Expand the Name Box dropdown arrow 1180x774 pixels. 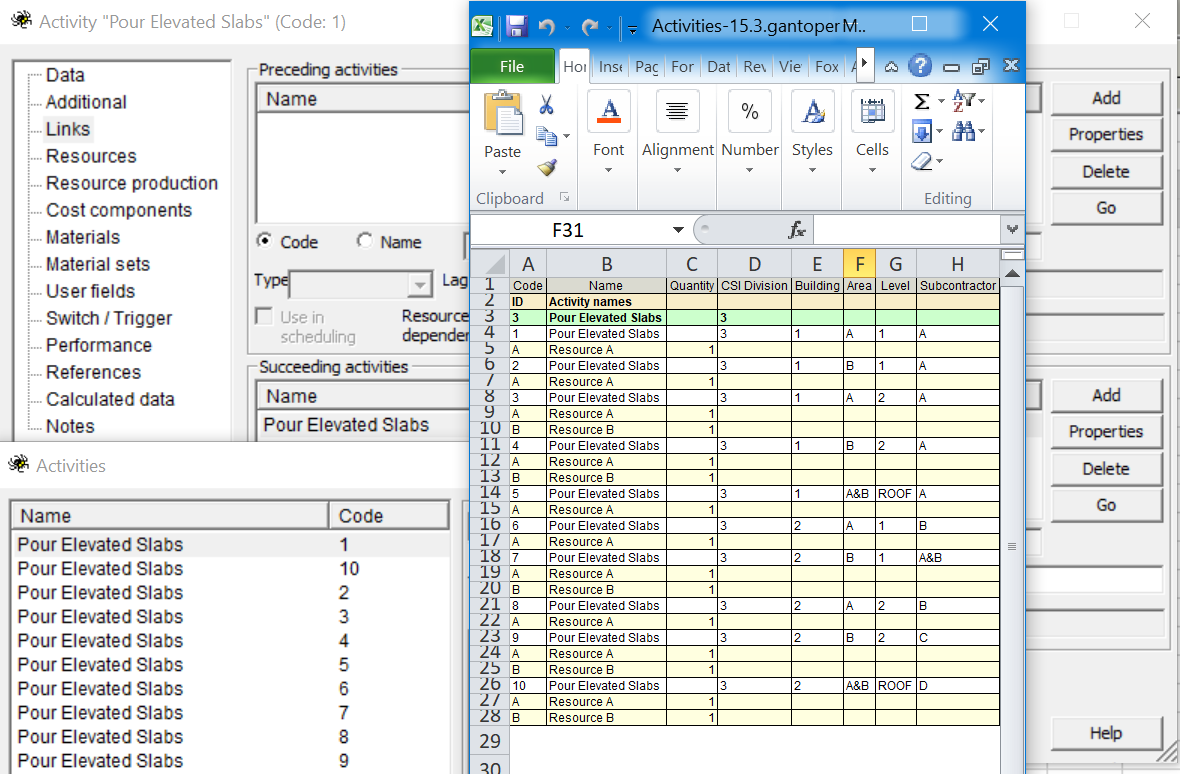(678, 229)
